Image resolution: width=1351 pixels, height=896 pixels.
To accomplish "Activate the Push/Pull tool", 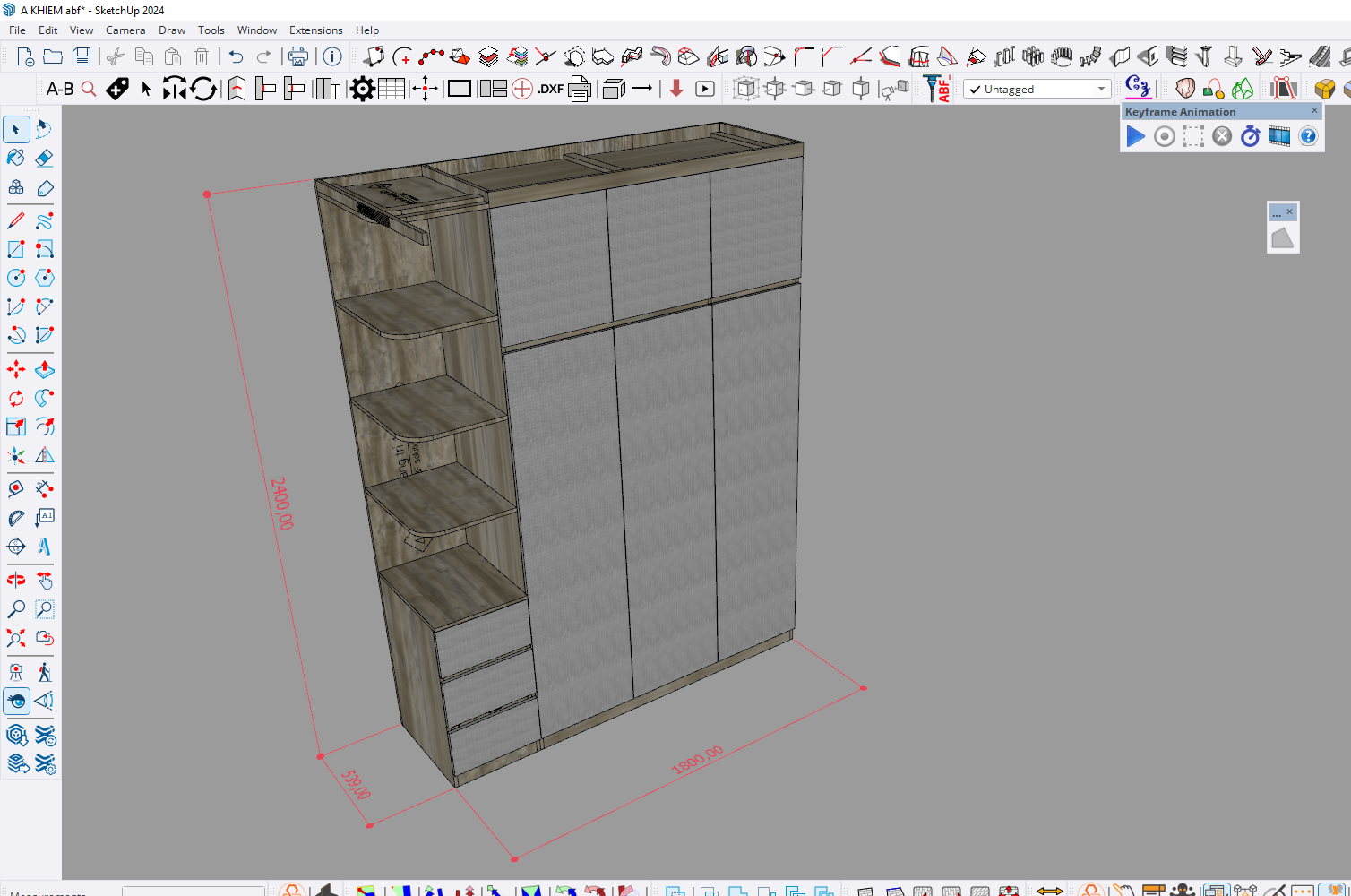I will pyautogui.click(x=44, y=369).
